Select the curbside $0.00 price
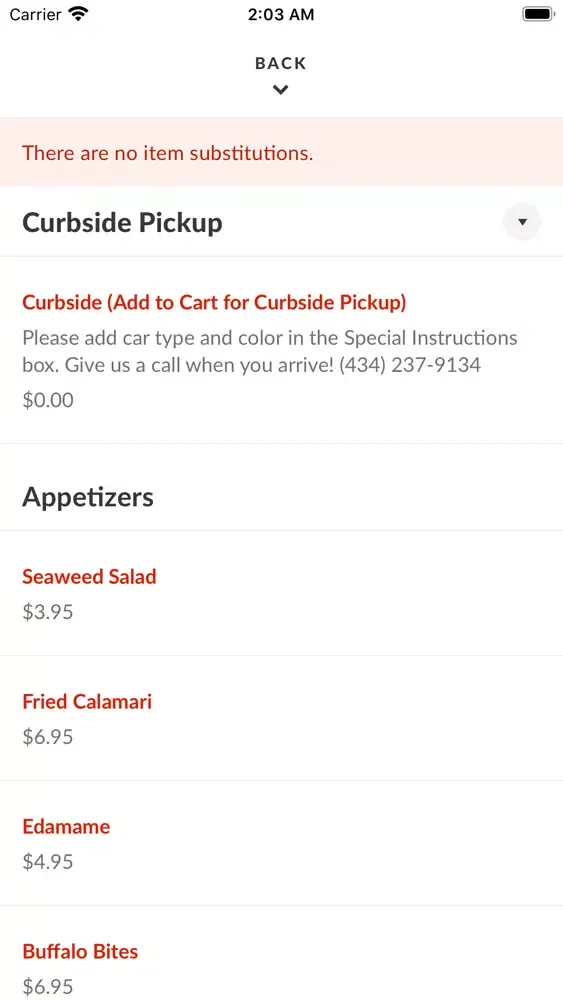This screenshot has width=563, height=1000. pyautogui.click(x=48, y=401)
